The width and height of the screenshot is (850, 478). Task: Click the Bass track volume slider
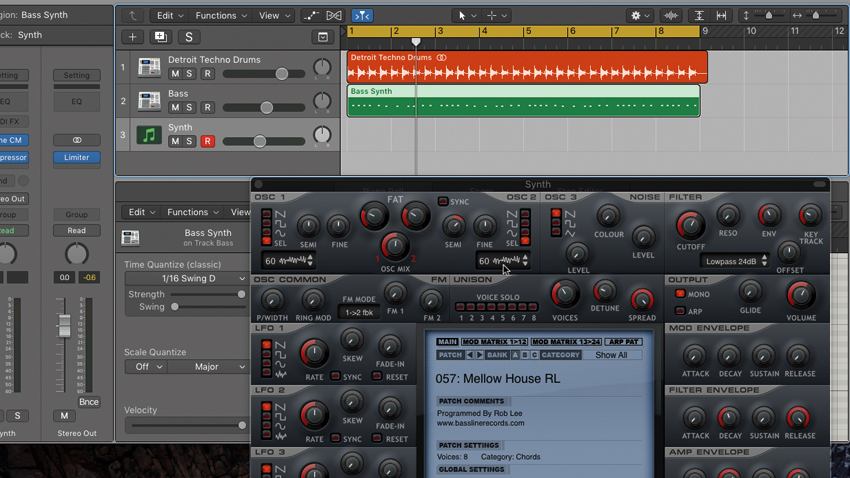tap(264, 107)
